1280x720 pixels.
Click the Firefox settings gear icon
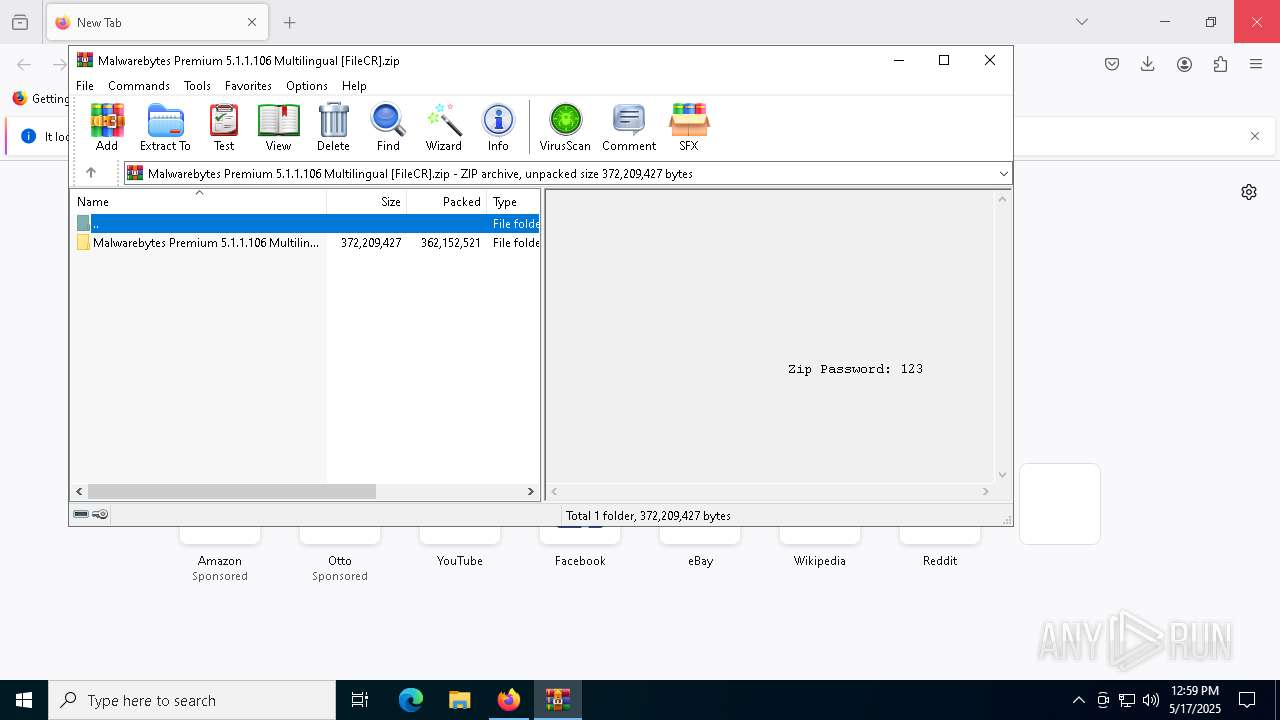pyautogui.click(x=1249, y=192)
